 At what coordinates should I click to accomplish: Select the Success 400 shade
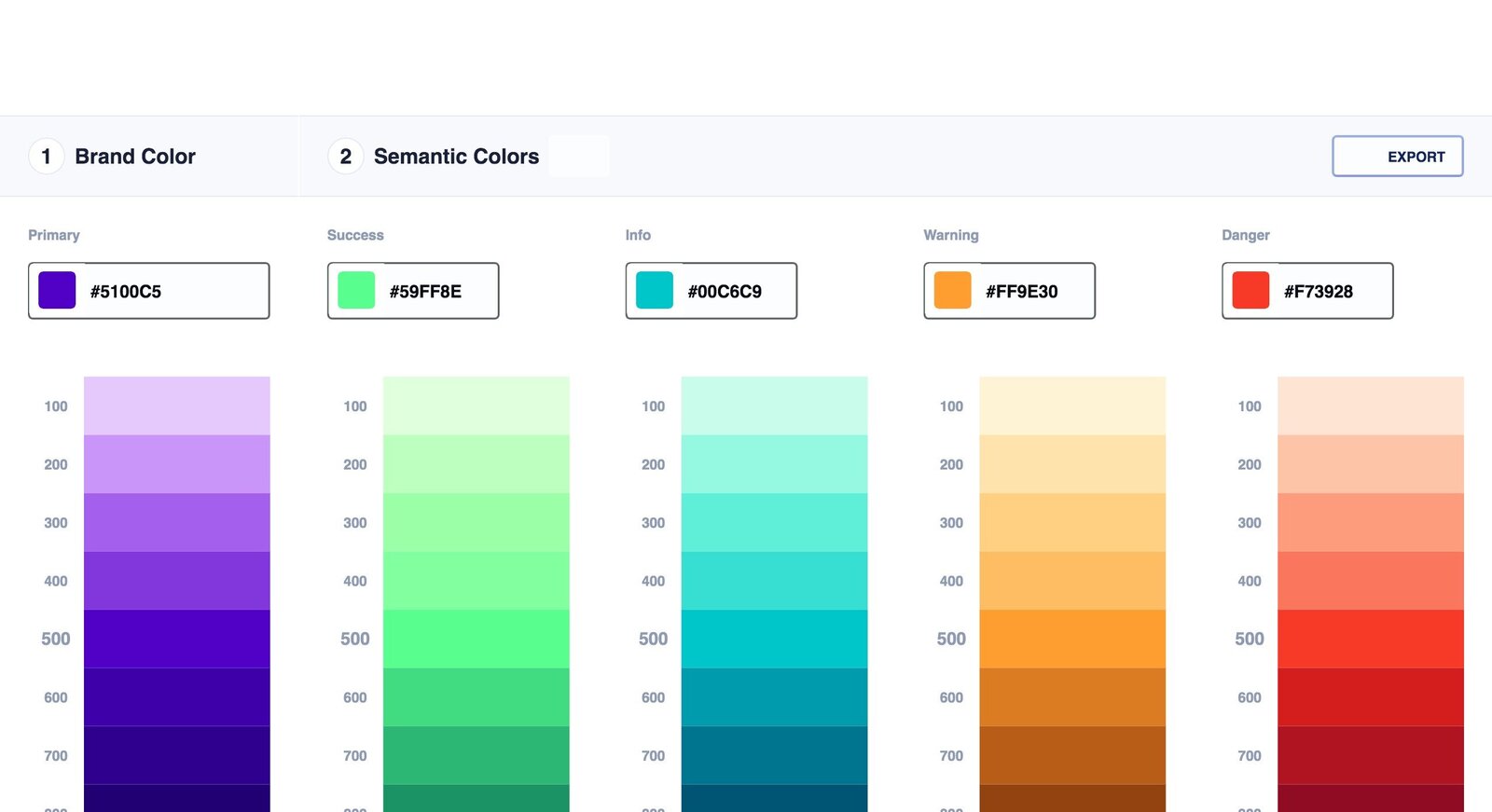tap(477, 581)
